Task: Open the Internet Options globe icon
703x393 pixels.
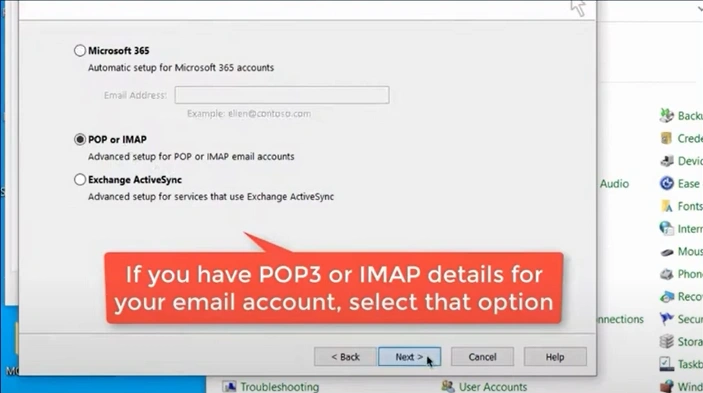Action: 667,229
